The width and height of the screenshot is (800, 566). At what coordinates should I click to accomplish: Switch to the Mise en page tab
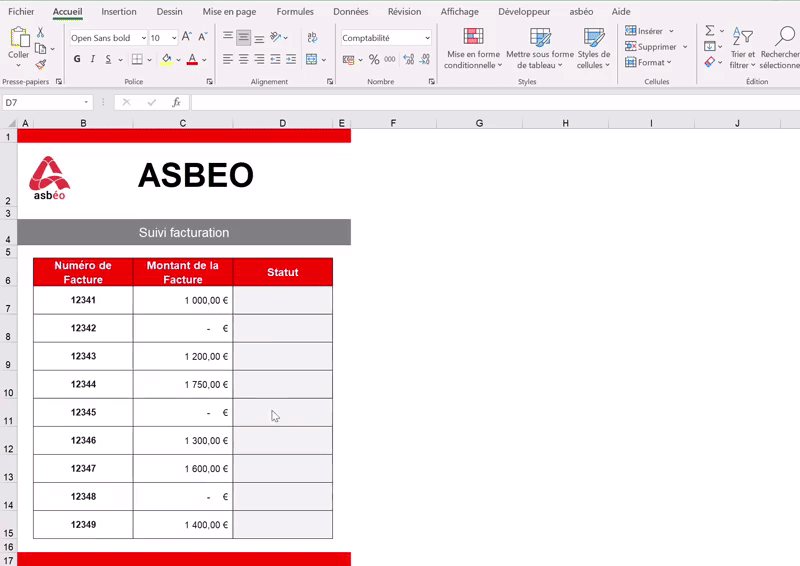(229, 11)
